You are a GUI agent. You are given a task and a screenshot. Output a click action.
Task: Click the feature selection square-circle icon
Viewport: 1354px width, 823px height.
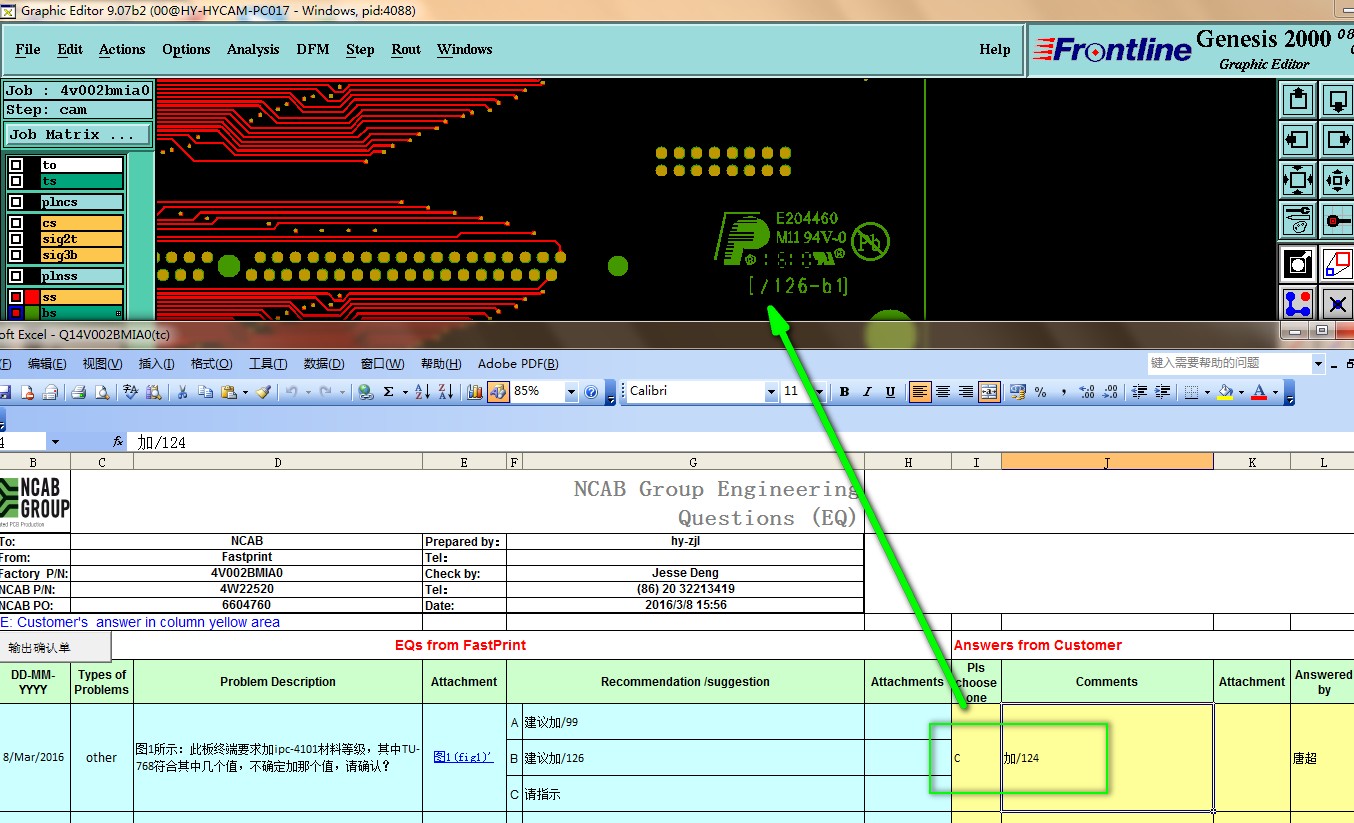(1298, 263)
